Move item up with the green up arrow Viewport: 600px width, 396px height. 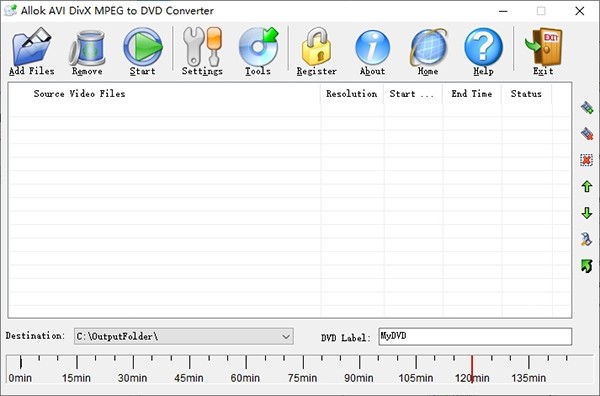coord(587,186)
